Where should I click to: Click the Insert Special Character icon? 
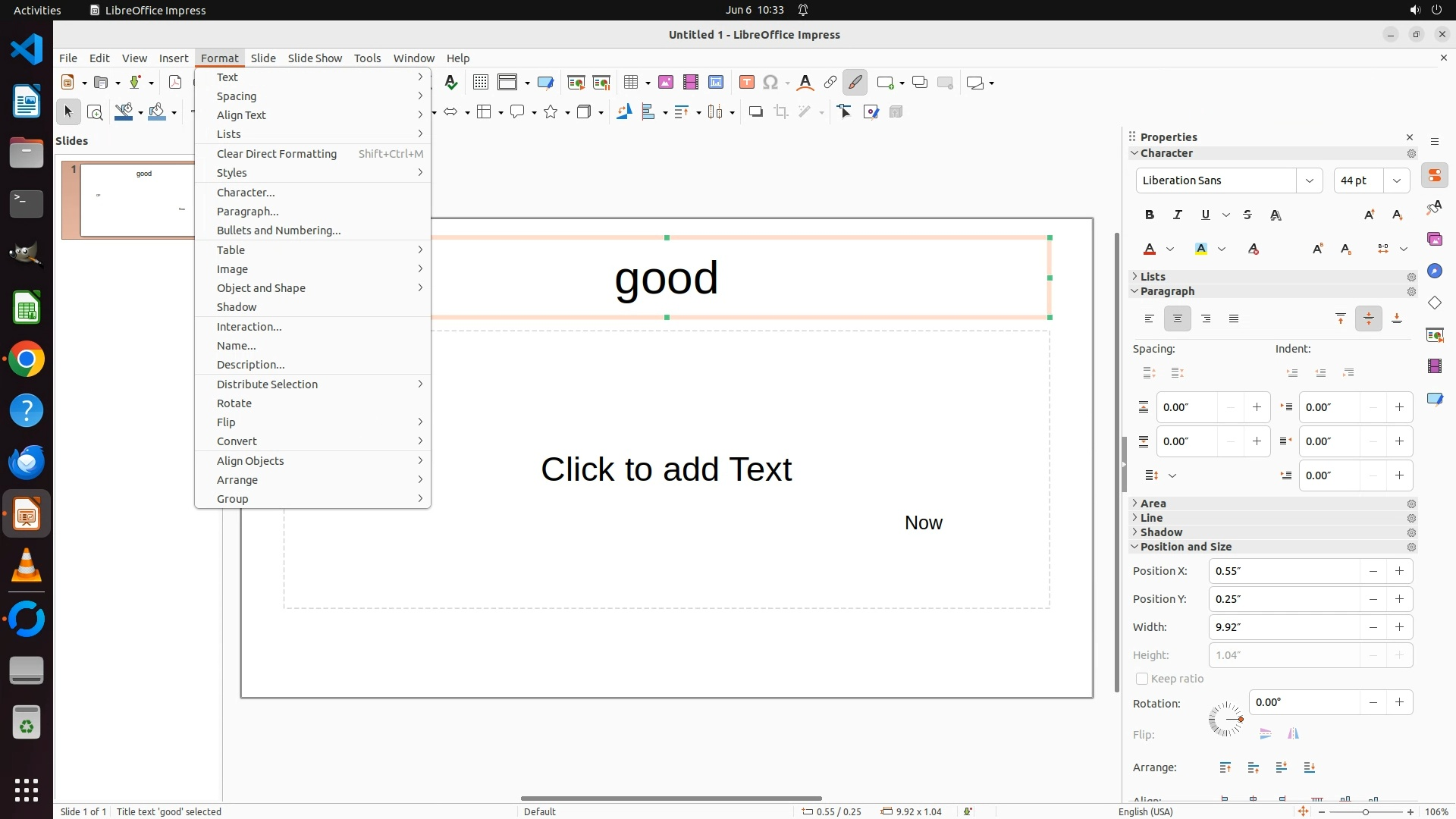(x=770, y=83)
